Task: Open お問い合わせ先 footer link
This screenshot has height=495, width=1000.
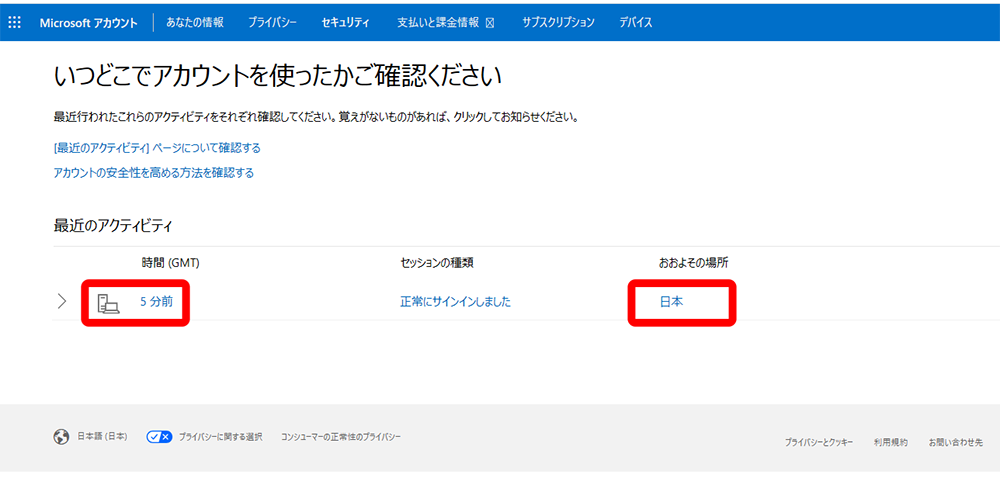Action: pos(955,442)
